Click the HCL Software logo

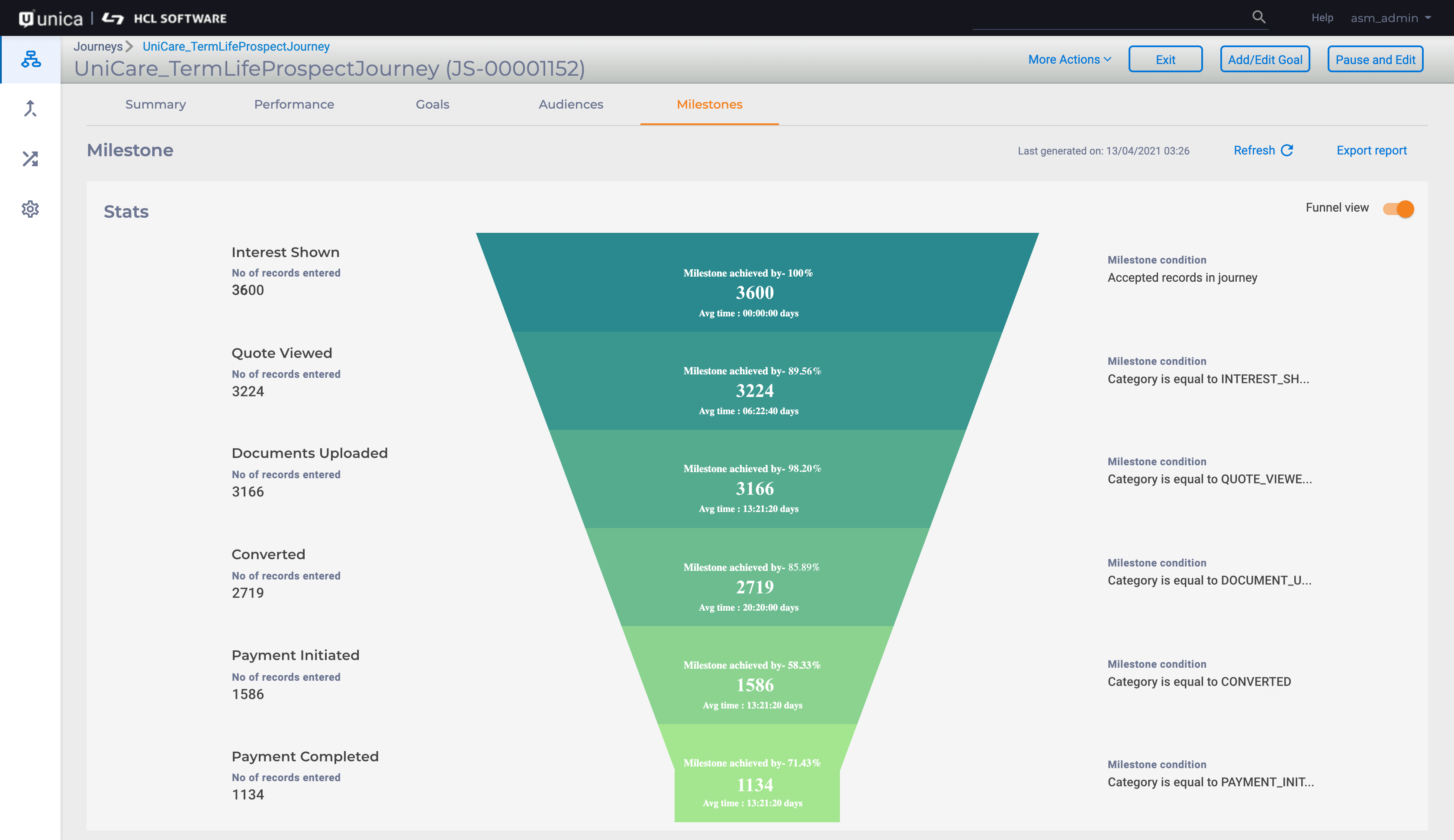[x=165, y=19]
